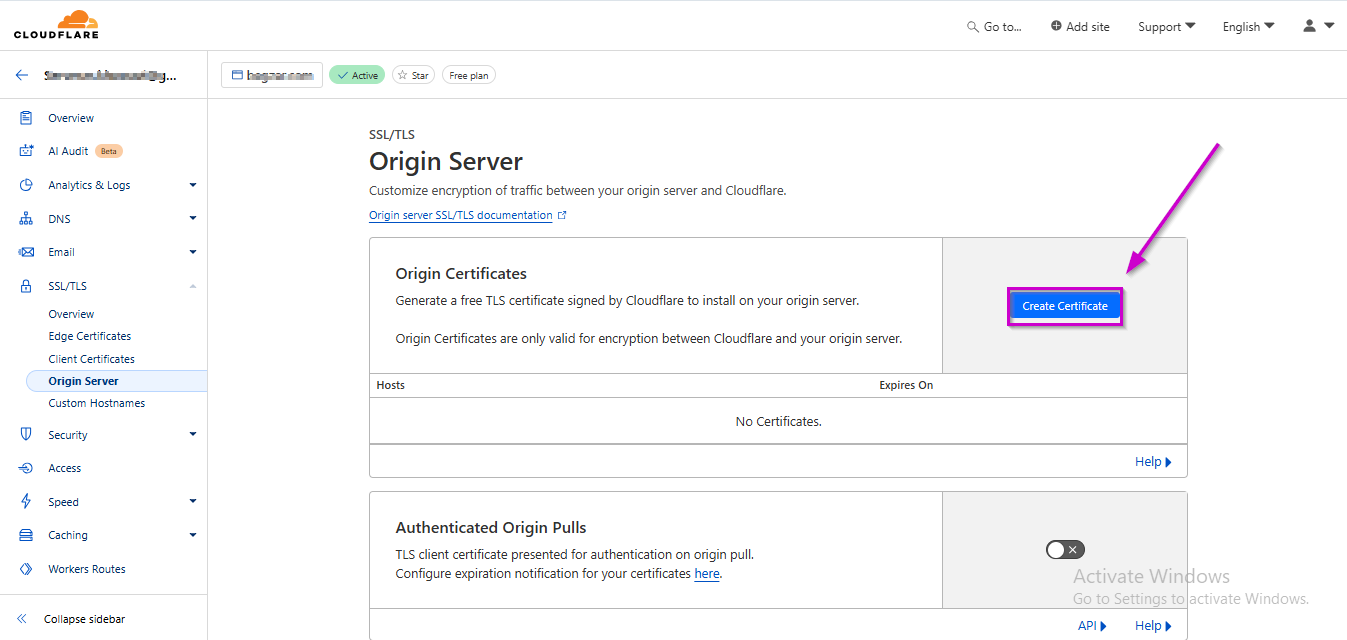Click API link under Authenticated Origin Pulls

coord(1092,626)
